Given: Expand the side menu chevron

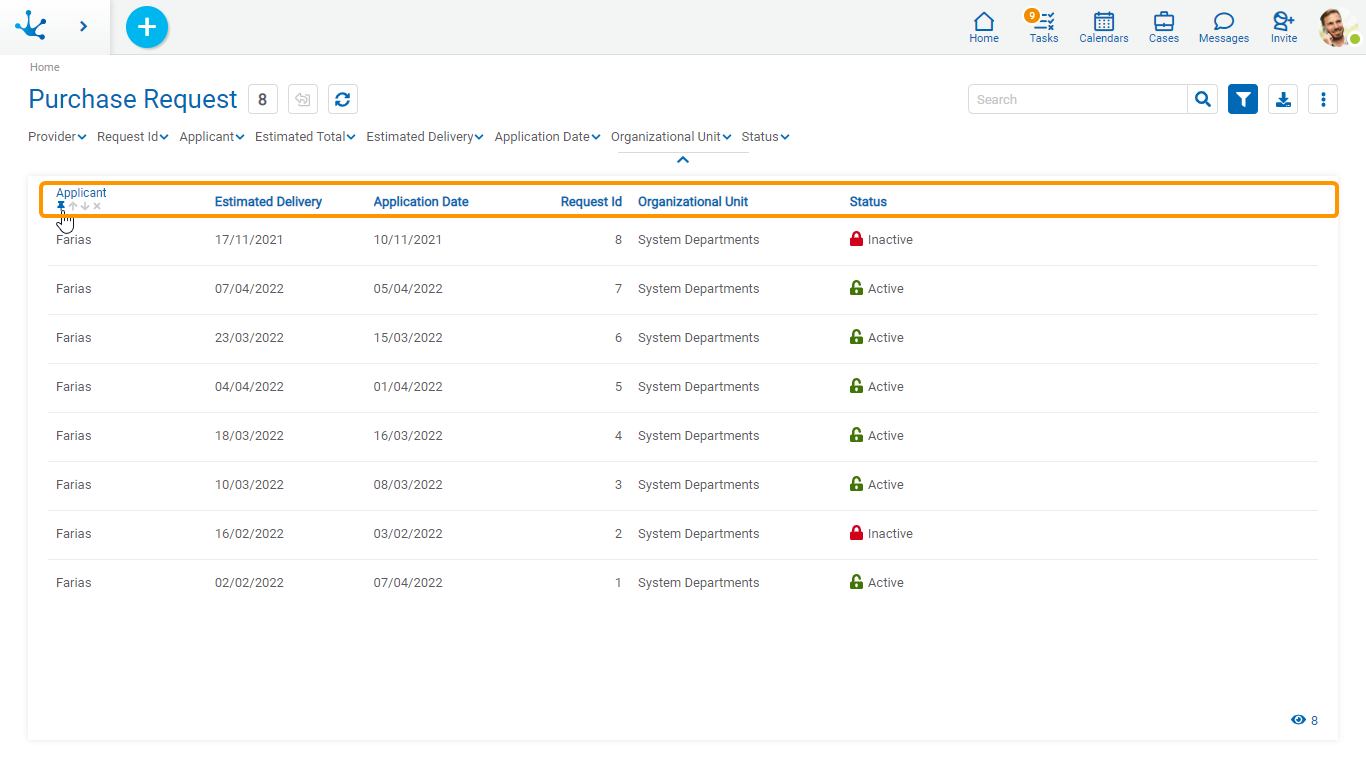Looking at the screenshot, I should point(83,26).
